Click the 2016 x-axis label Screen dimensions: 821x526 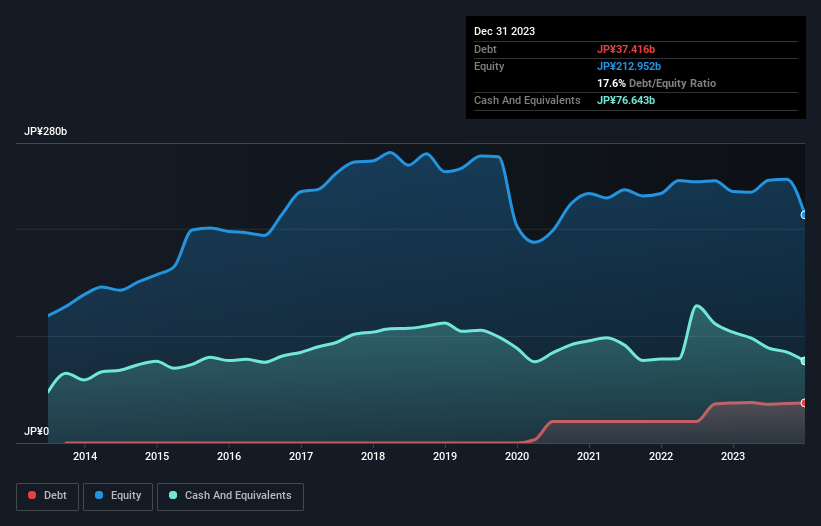229,456
